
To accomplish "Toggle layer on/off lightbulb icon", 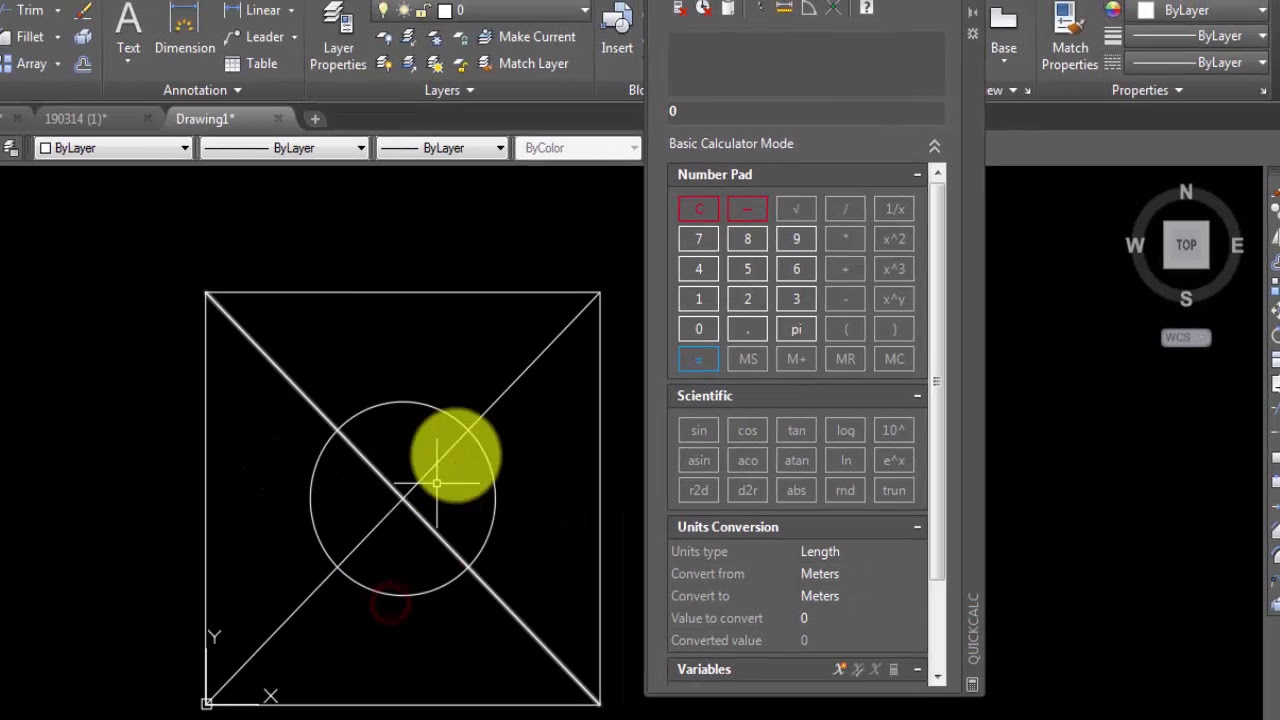I will (384, 10).
